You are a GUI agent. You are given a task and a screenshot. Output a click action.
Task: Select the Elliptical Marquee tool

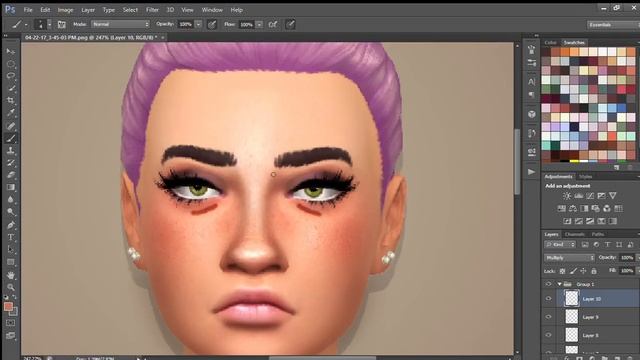point(11,64)
